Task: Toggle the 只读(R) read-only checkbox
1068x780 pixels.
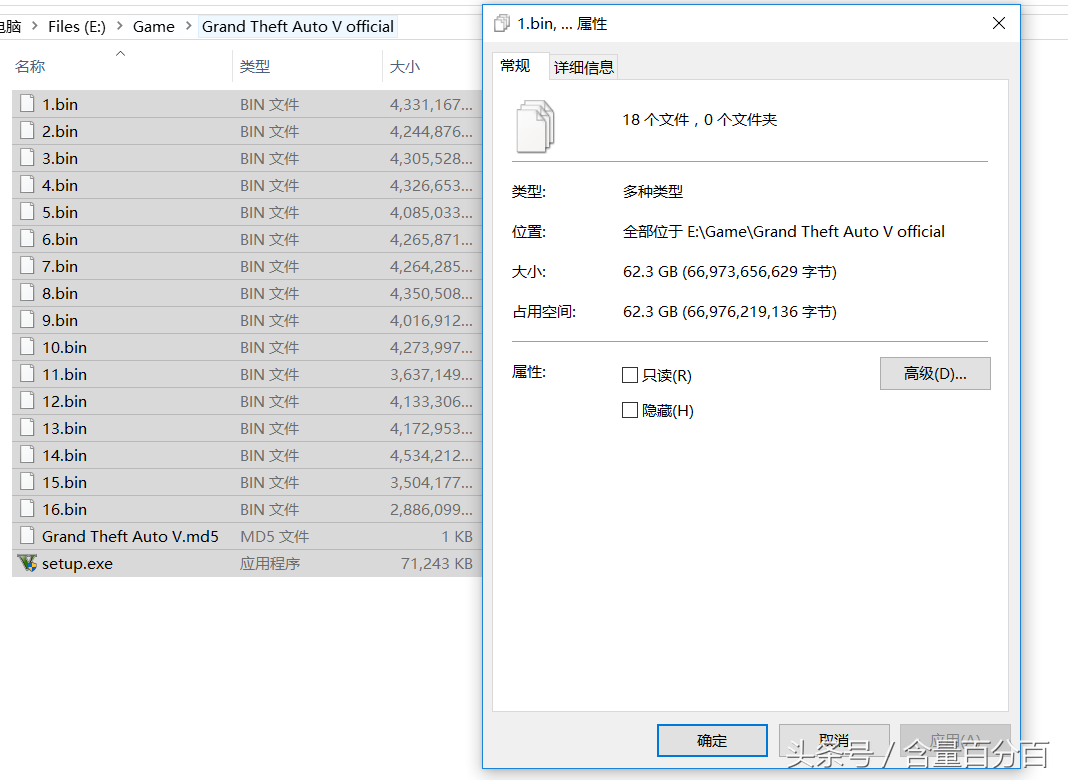Action: tap(630, 375)
